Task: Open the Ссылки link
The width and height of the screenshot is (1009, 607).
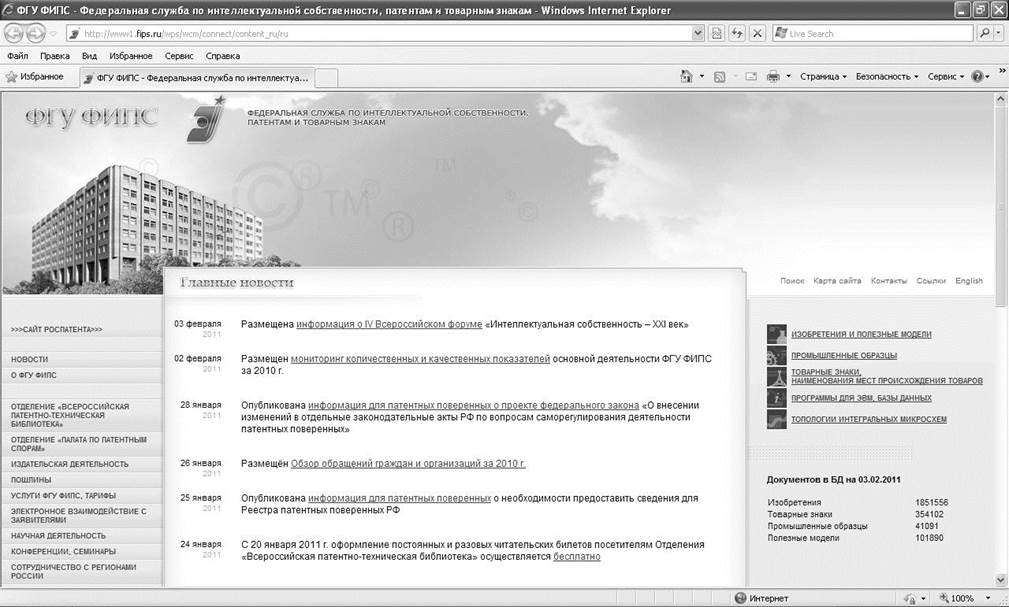Action: coord(930,281)
